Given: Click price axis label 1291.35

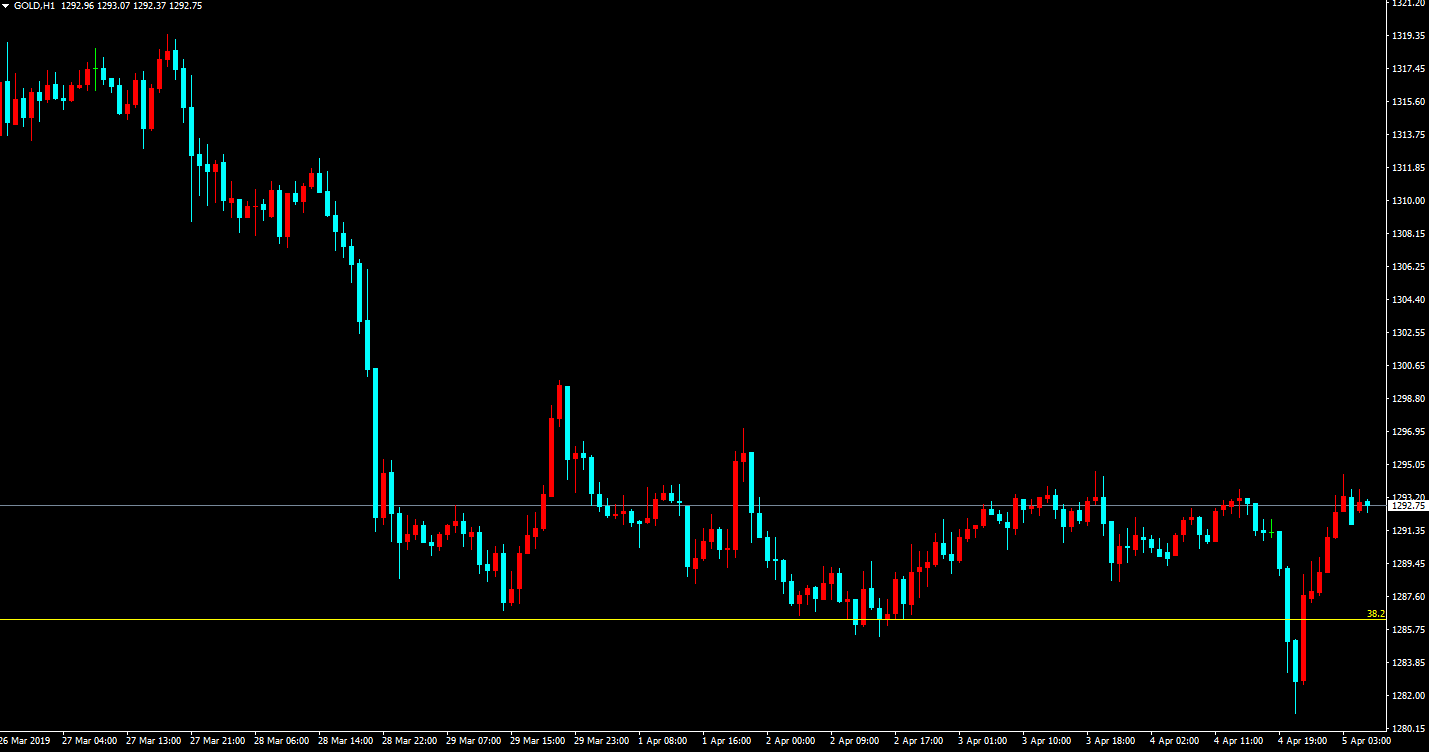Looking at the screenshot, I should (x=1407, y=530).
